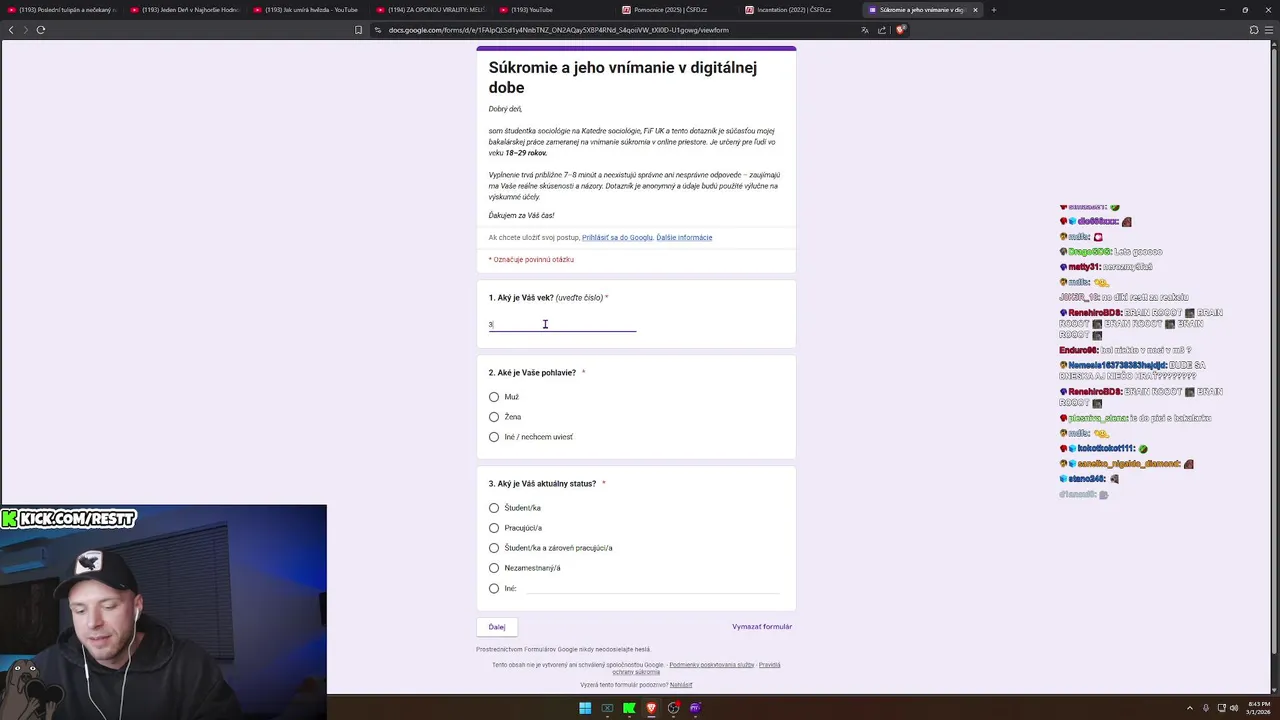Open Ďalšie informácie link

pos(684,238)
